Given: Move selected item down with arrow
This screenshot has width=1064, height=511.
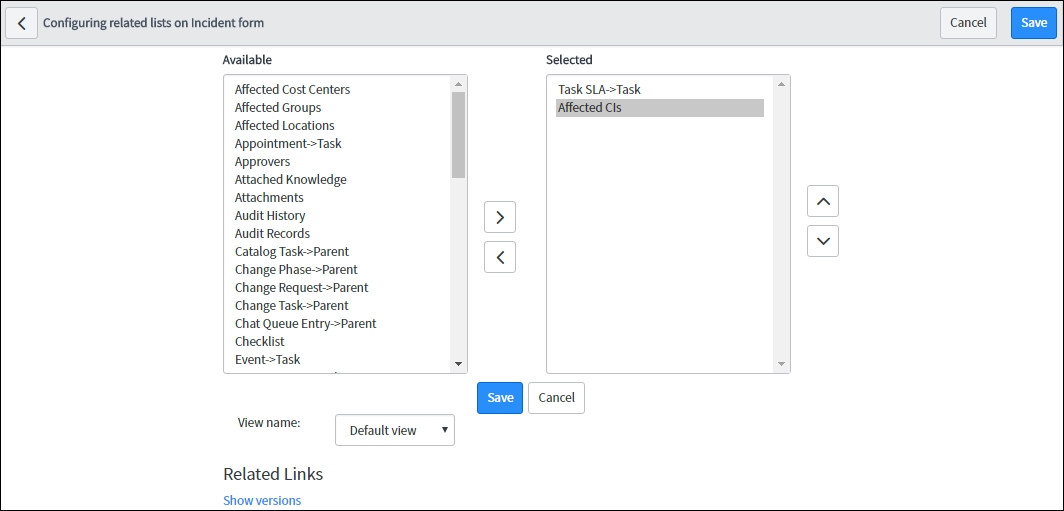Looking at the screenshot, I should tap(823, 241).
